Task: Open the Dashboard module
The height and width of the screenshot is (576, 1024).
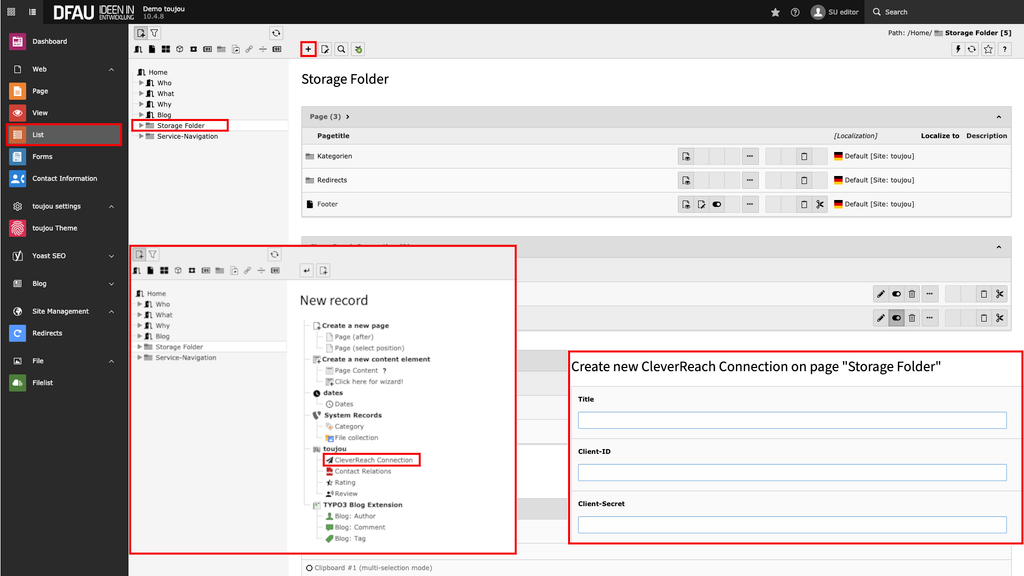Action: pyautogui.click(x=49, y=42)
